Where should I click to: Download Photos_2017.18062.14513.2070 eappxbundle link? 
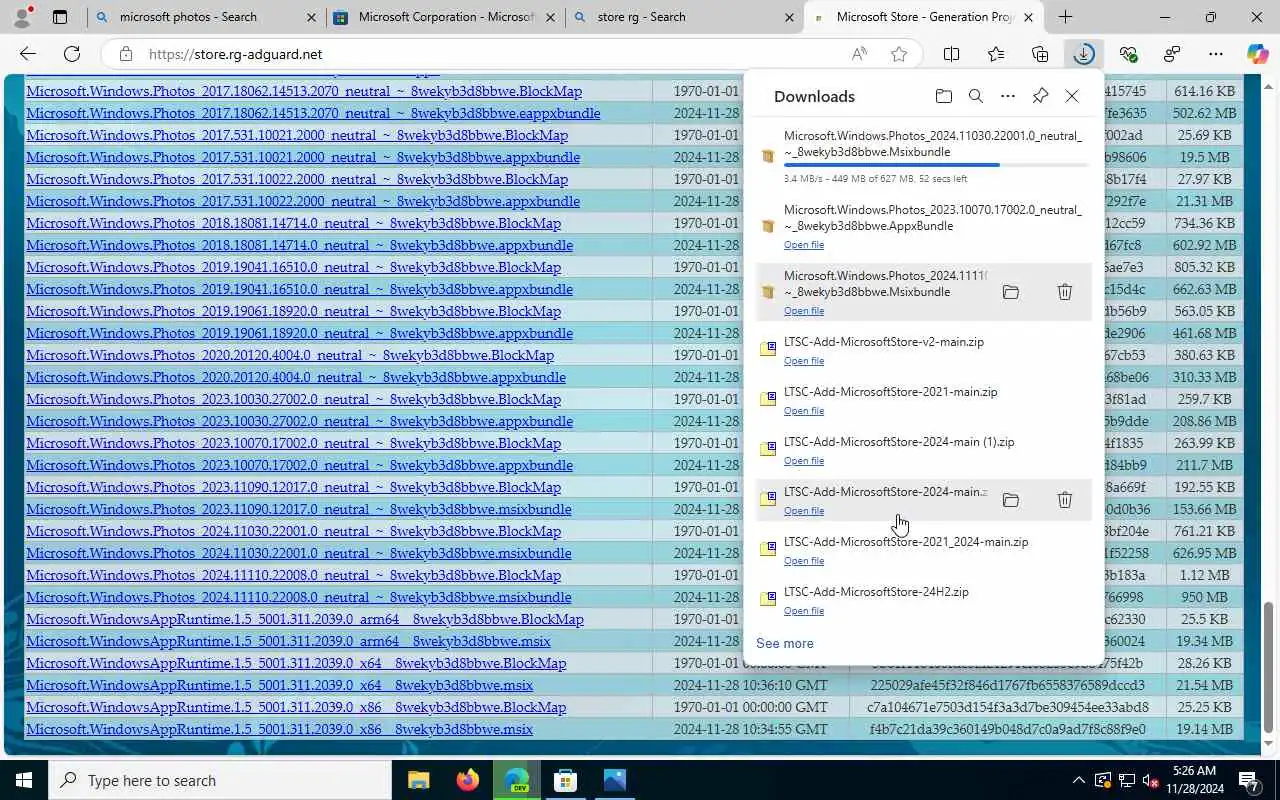(x=313, y=113)
